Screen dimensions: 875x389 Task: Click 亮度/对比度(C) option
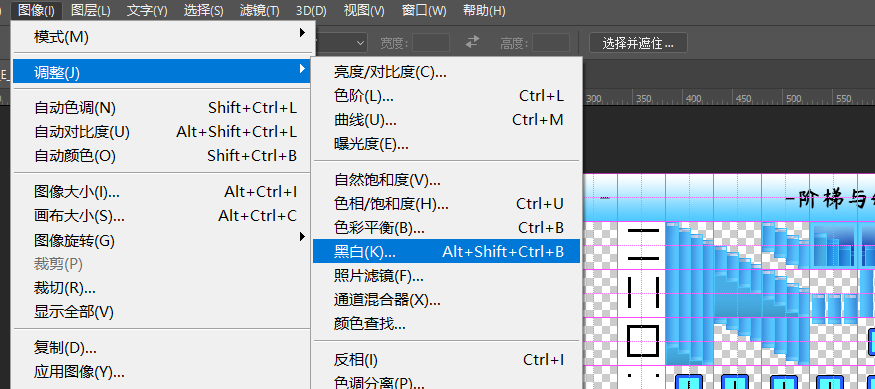[446, 71]
